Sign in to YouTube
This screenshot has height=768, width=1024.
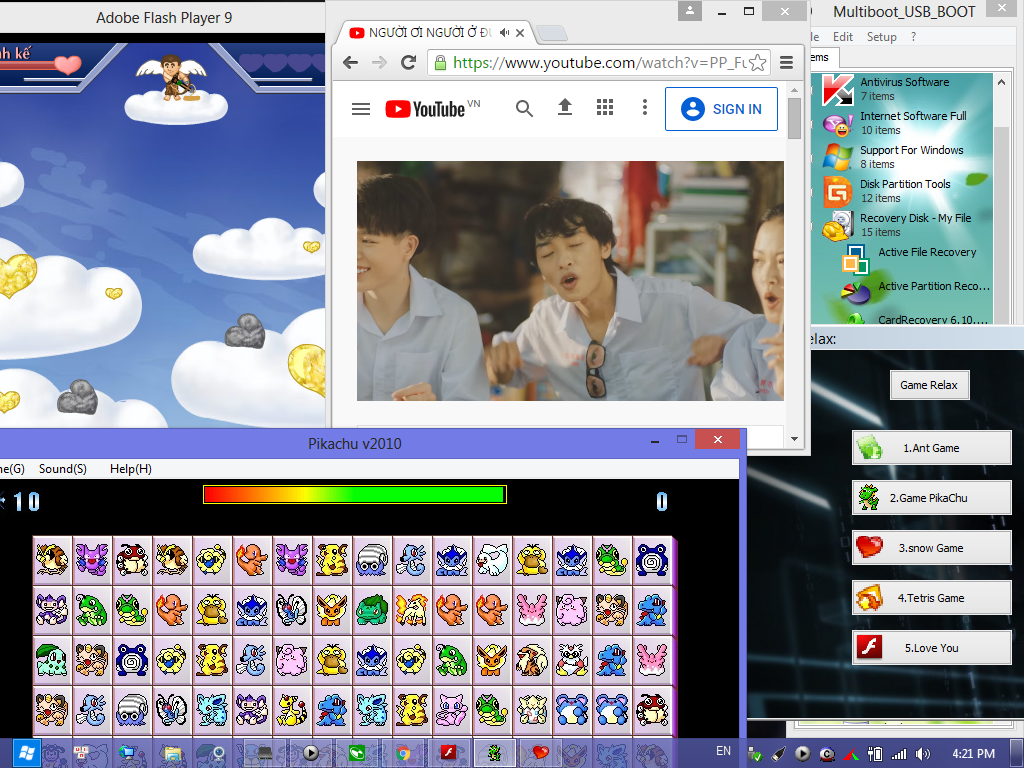click(x=721, y=109)
